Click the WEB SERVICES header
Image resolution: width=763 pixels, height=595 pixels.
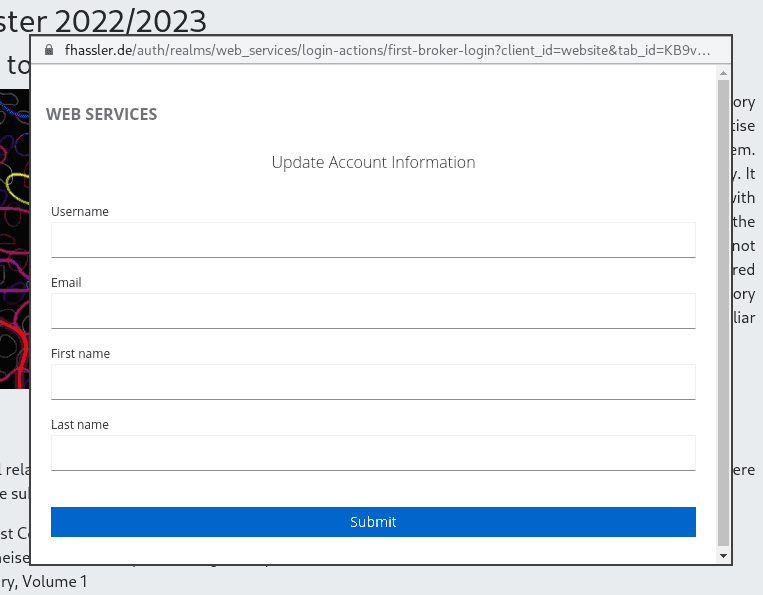[x=102, y=114]
